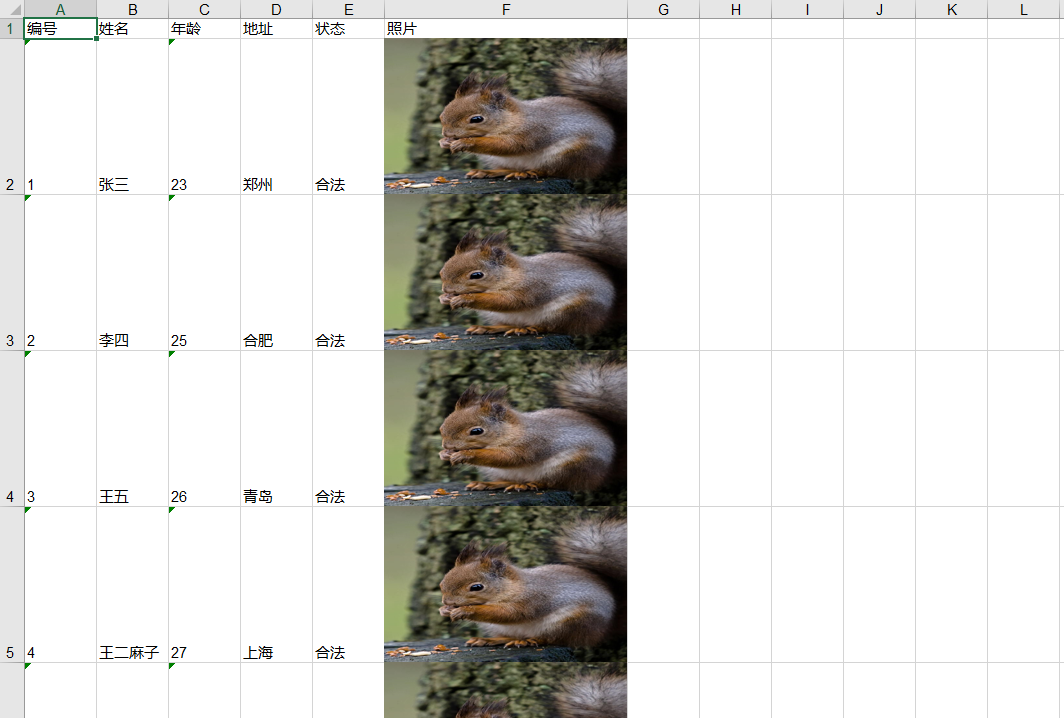This screenshot has width=1064, height=718.
Task: Select 合法 status in 张三's row
Action: [x=348, y=117]
